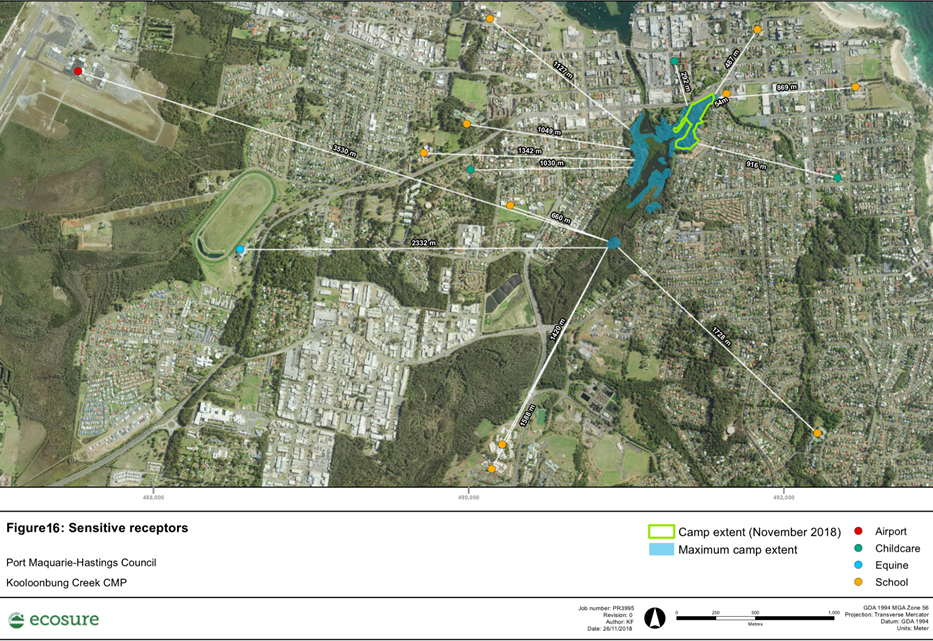The image size is (933, 641).
Task: Click the scale bar in the footer
Action: pos(757,618)
